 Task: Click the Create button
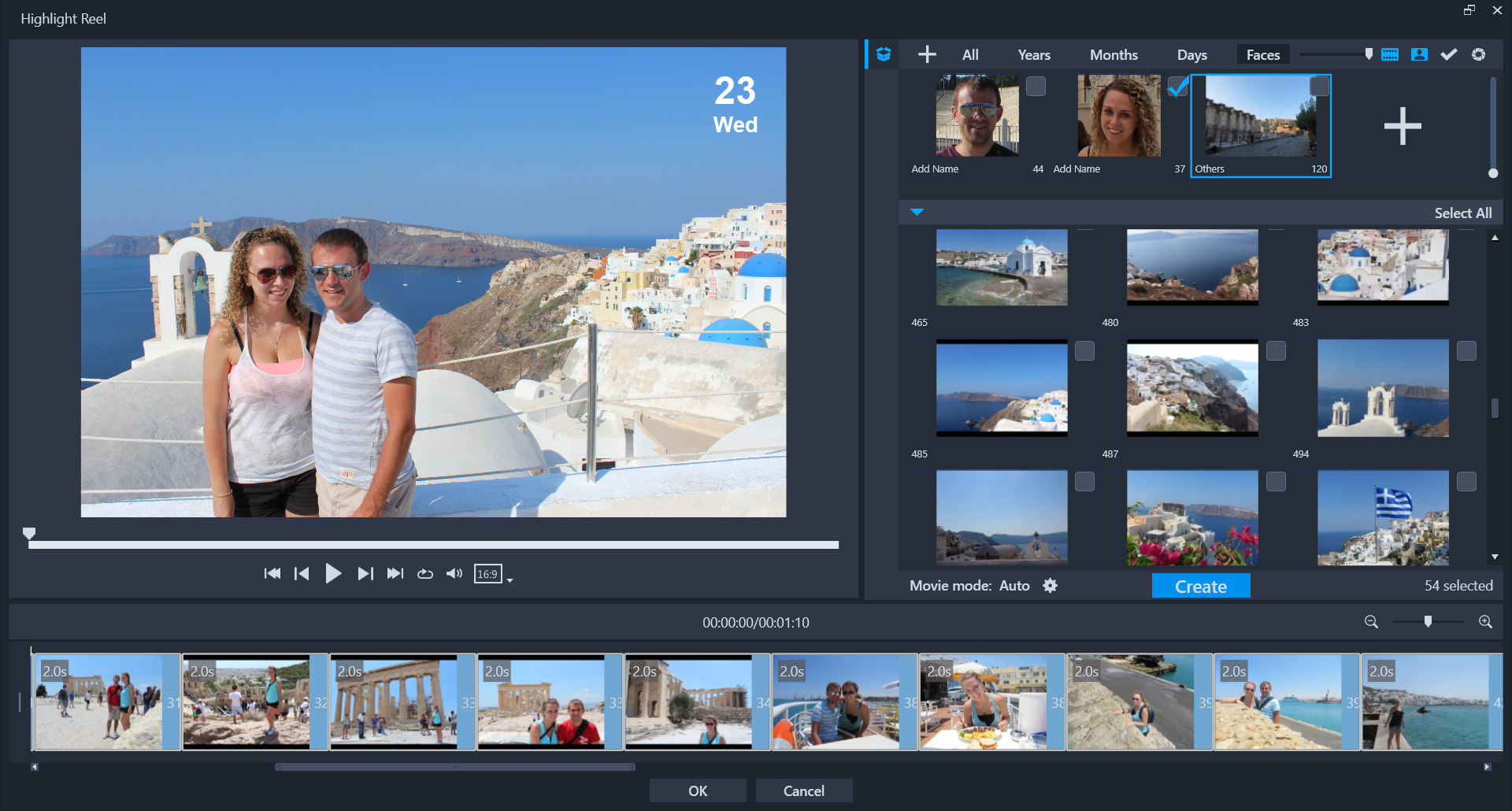[1201, 586]
